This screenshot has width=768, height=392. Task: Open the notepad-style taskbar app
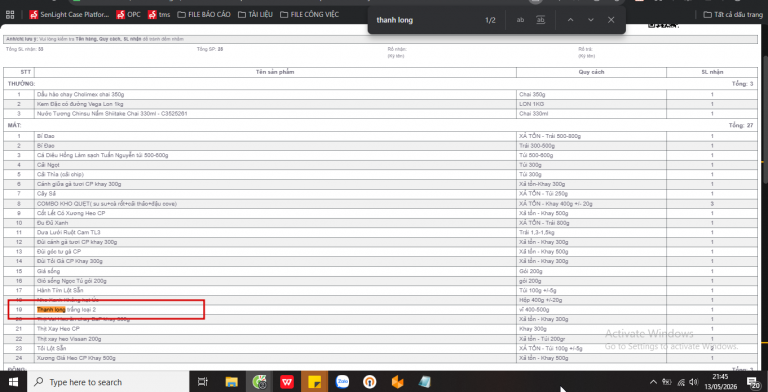(x=425, y=382)
